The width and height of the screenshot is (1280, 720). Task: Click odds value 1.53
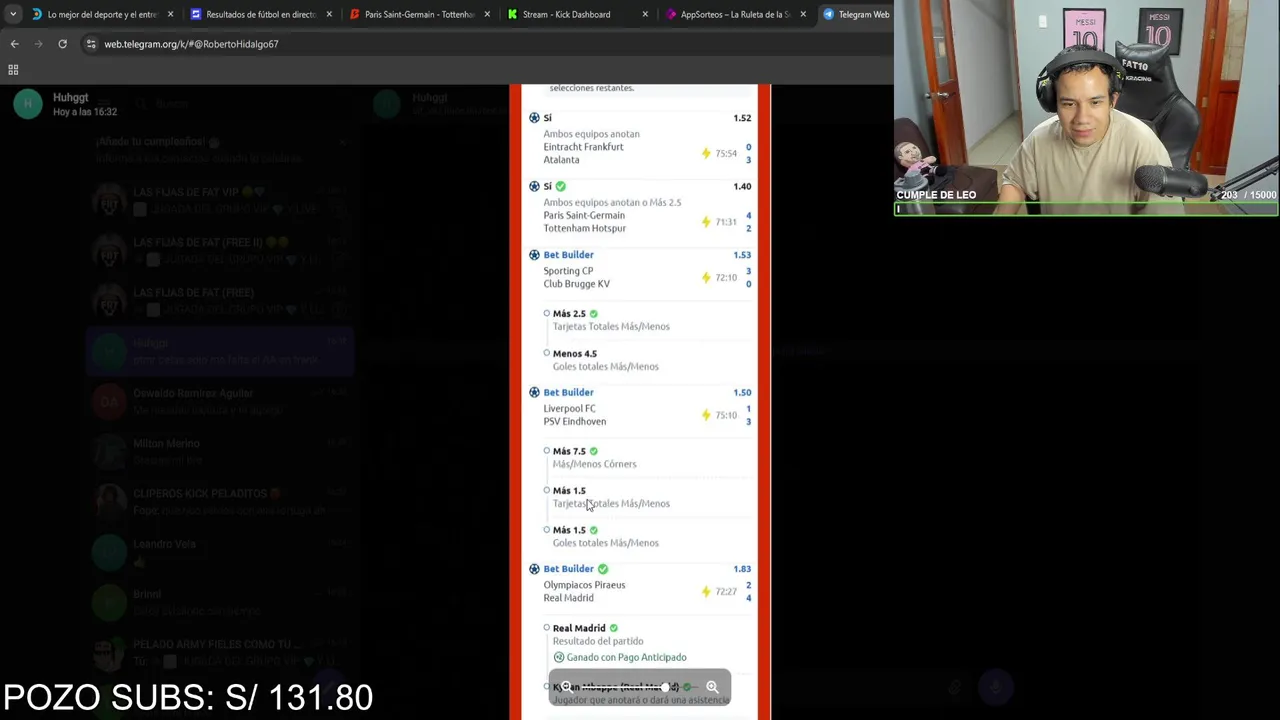point(742,255)
